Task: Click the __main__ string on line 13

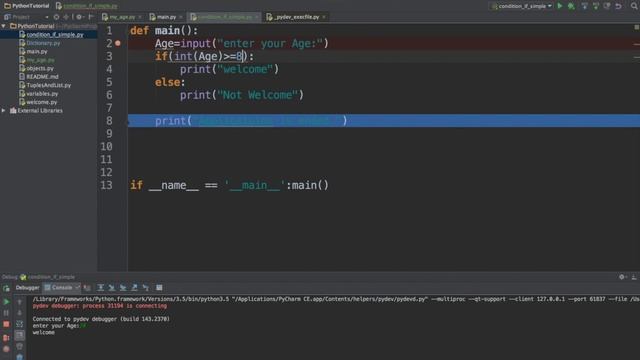Action: click(x=254, y=185)
